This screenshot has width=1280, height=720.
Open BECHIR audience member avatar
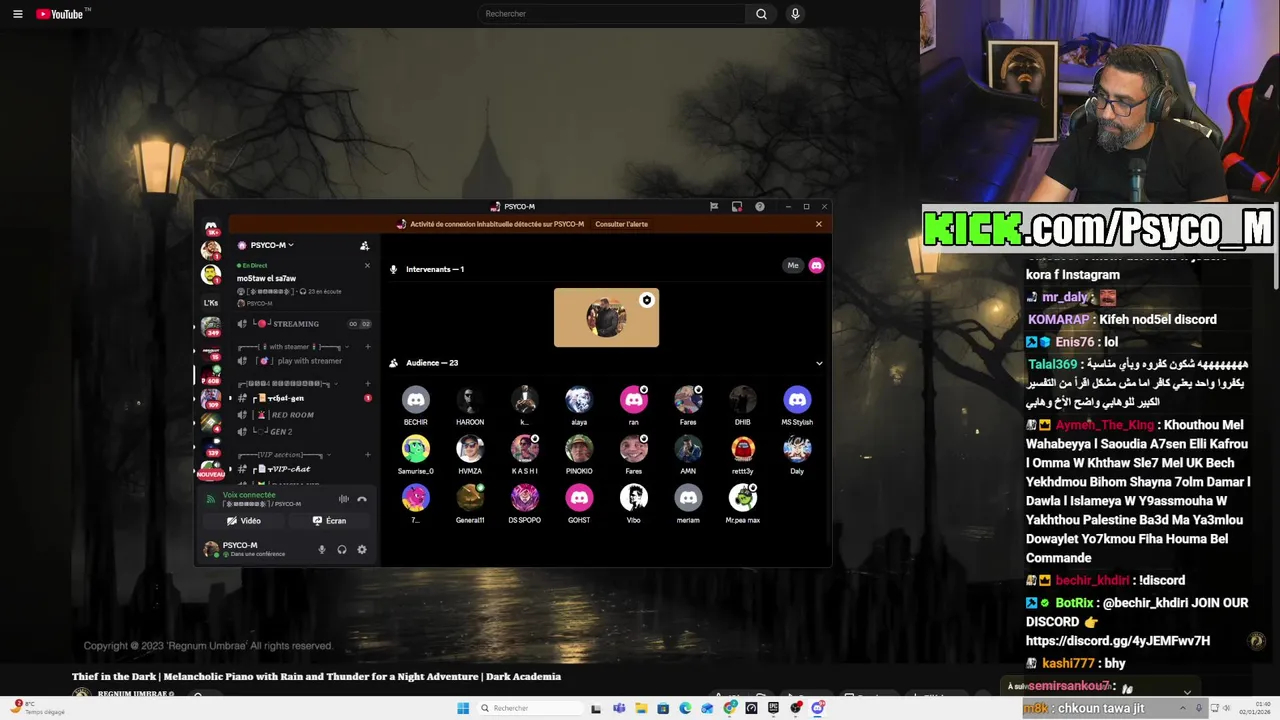coord(415,400)
